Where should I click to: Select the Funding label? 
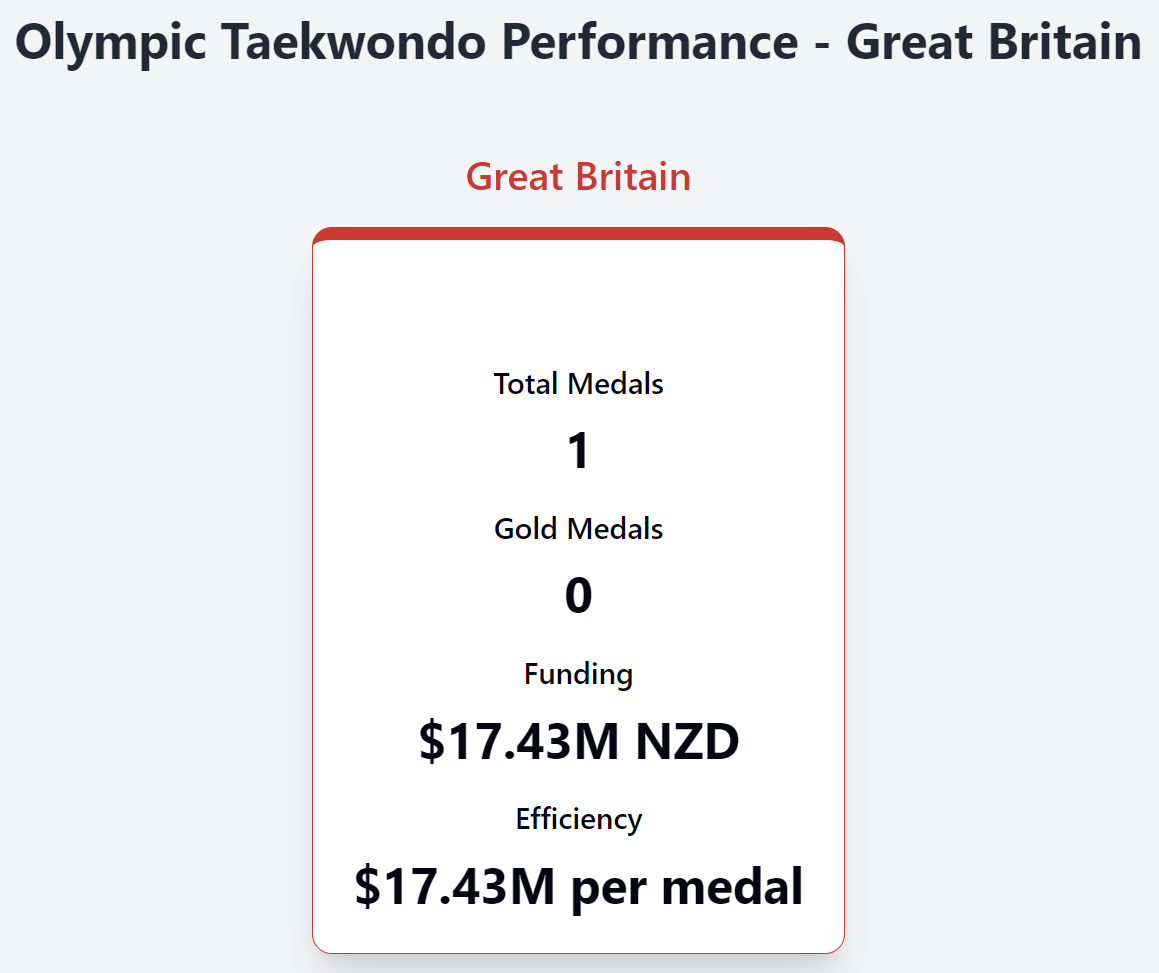coord(578,674)
